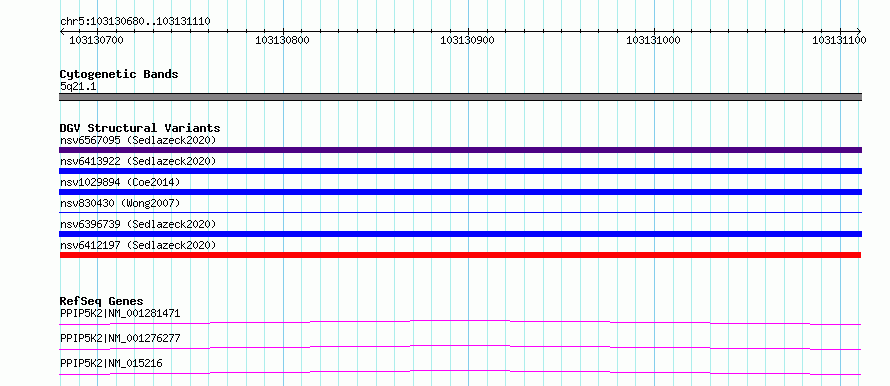Open the DGV Structural Variants track title

click(140, 128)
